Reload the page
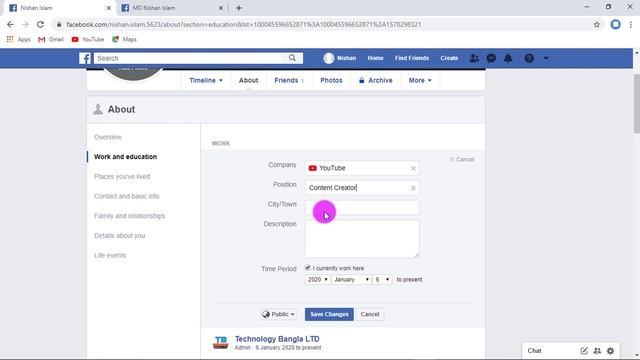The image size is (640, 360). [40, 24]
